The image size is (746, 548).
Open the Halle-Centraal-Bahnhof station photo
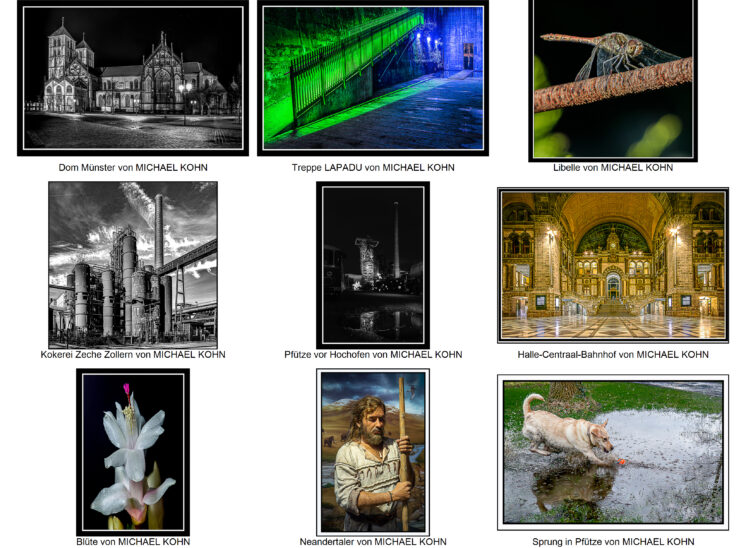(x=613, y=265)
